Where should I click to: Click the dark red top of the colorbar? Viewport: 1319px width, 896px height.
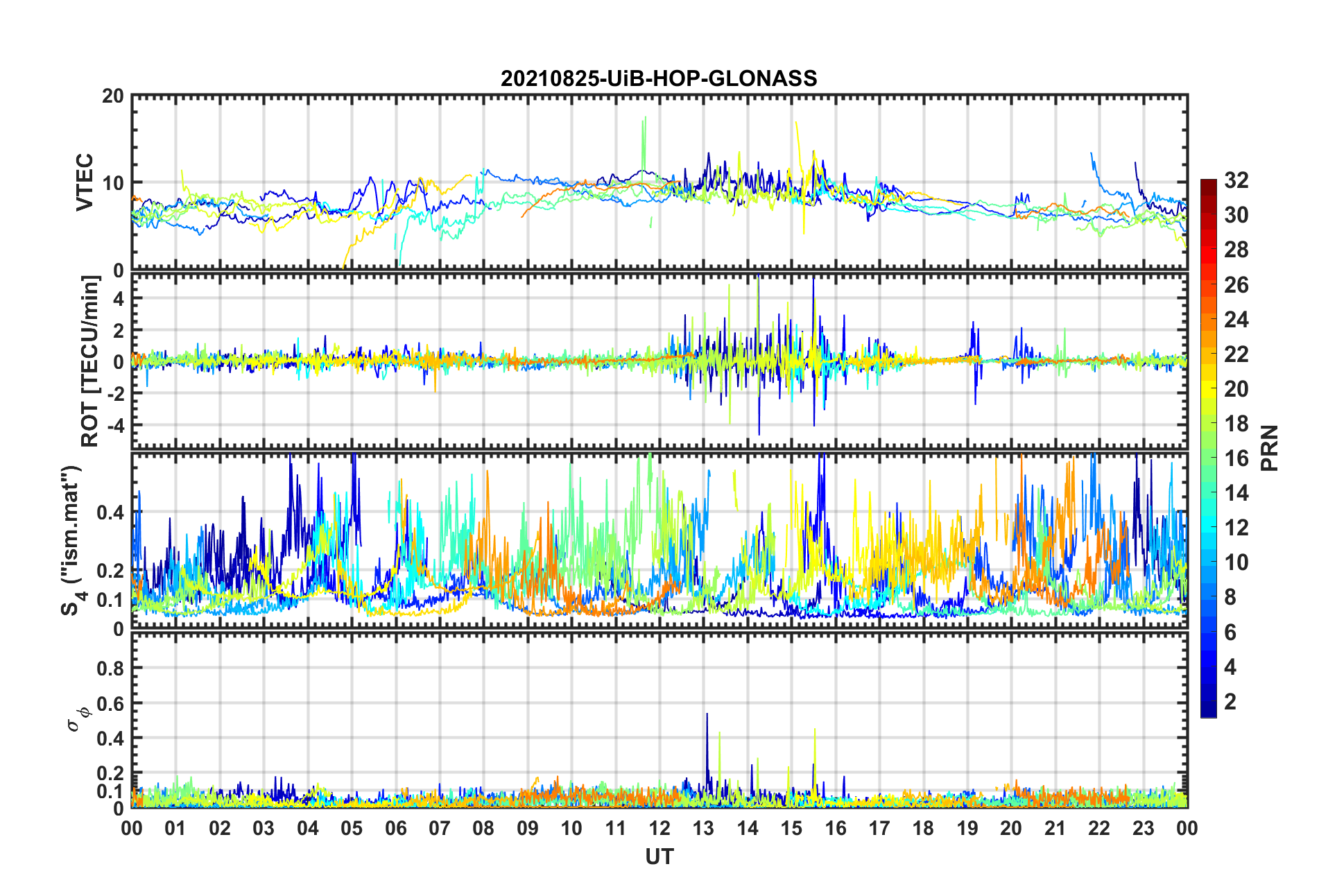[x=1208, y=186]
